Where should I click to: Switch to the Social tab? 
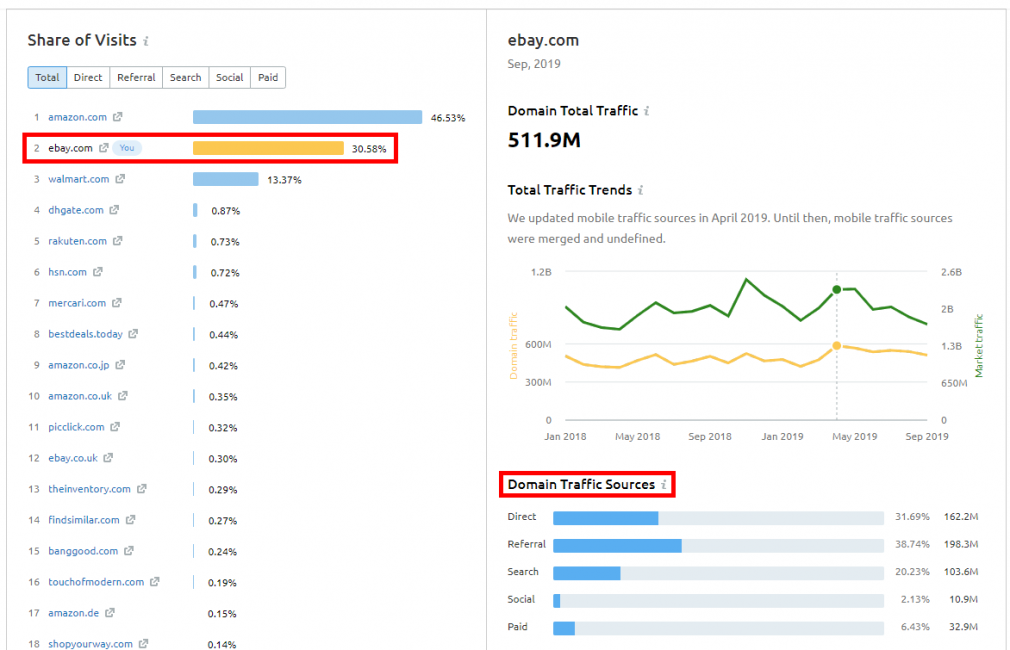(229, 77)
